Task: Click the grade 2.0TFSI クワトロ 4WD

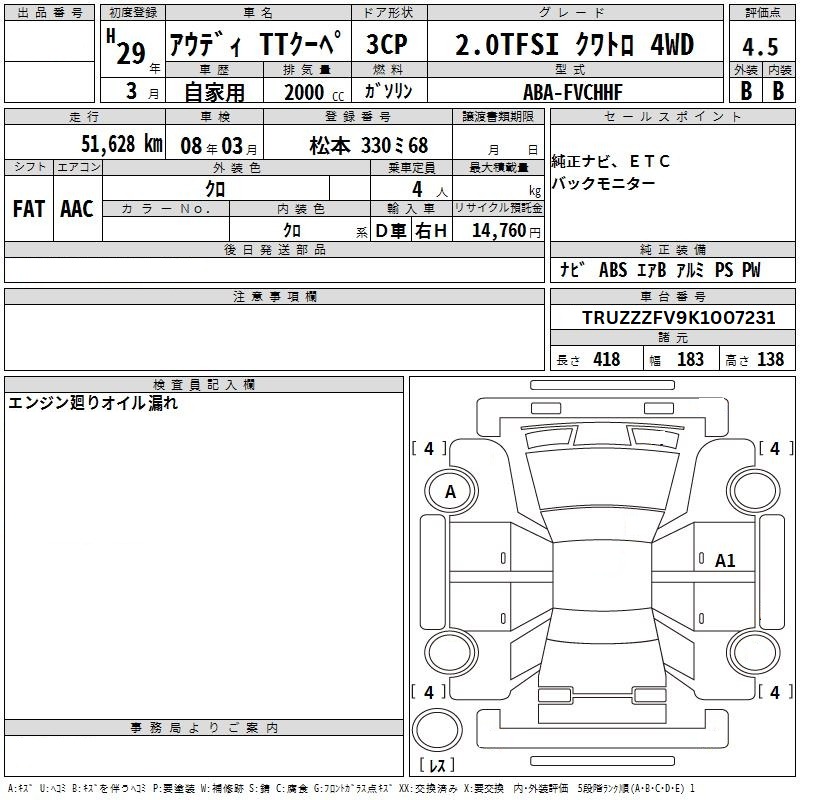Action: [x=575, y=44]
